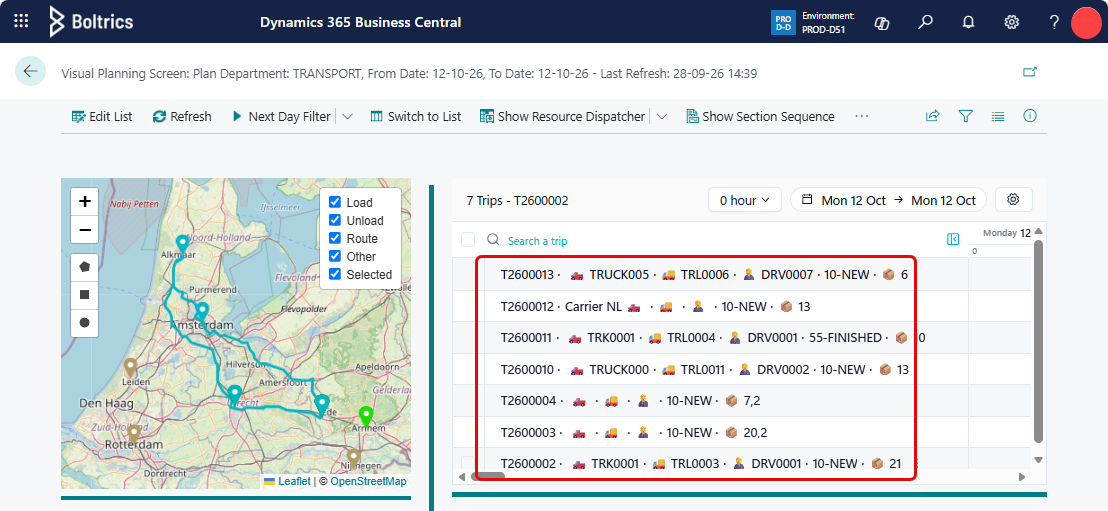Click Show Section Sequence
1108x511 pixels.
[760, 117]
